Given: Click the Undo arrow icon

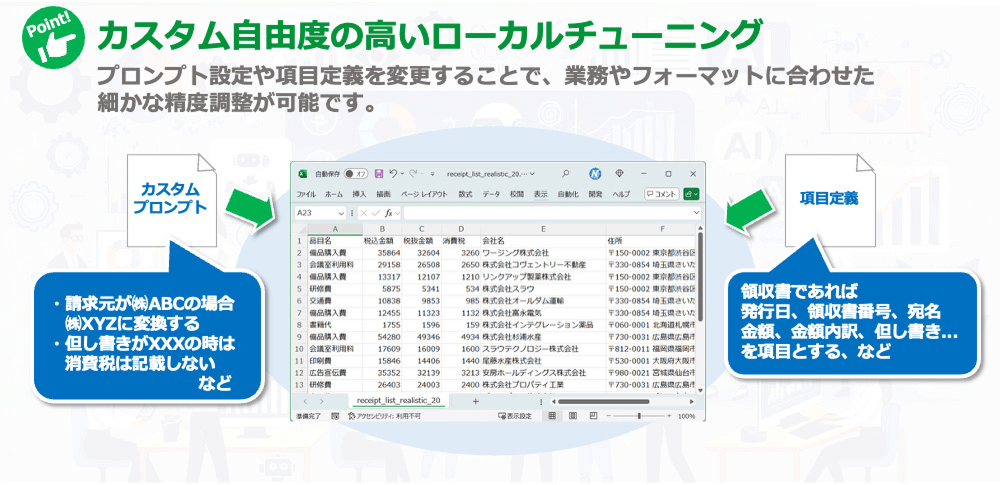Looking at the screenshot, I should (395, 173).
